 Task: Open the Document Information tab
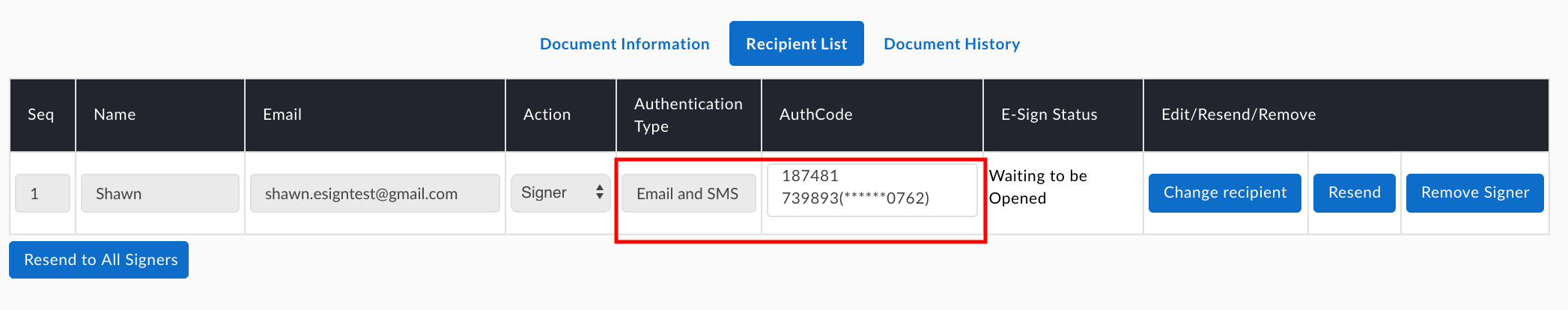click(625, 44)
